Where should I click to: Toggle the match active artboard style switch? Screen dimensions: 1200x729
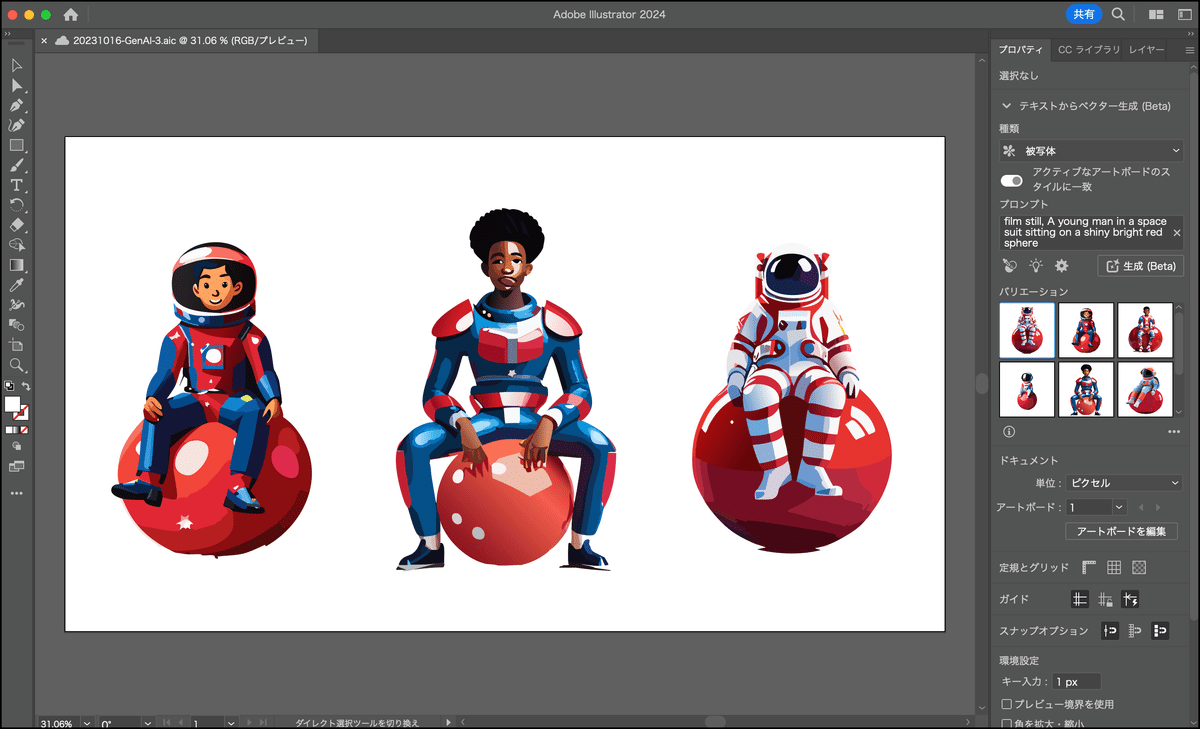coord(1012,180)
